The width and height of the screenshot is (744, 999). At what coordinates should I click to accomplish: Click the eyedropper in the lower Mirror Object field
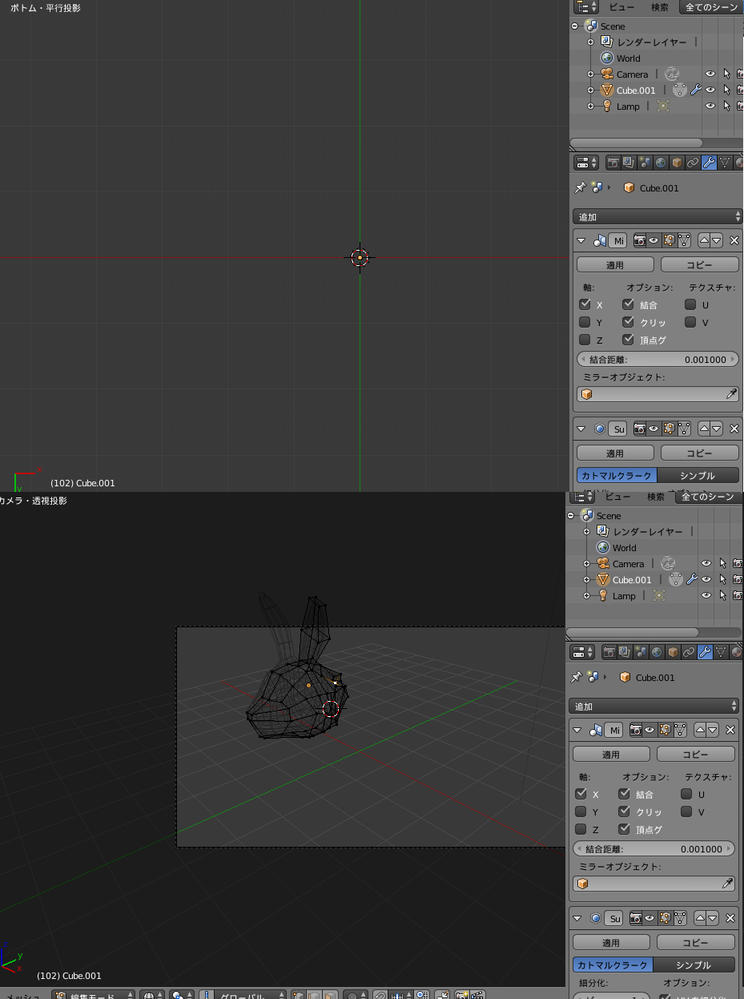(x=727, y=884)
